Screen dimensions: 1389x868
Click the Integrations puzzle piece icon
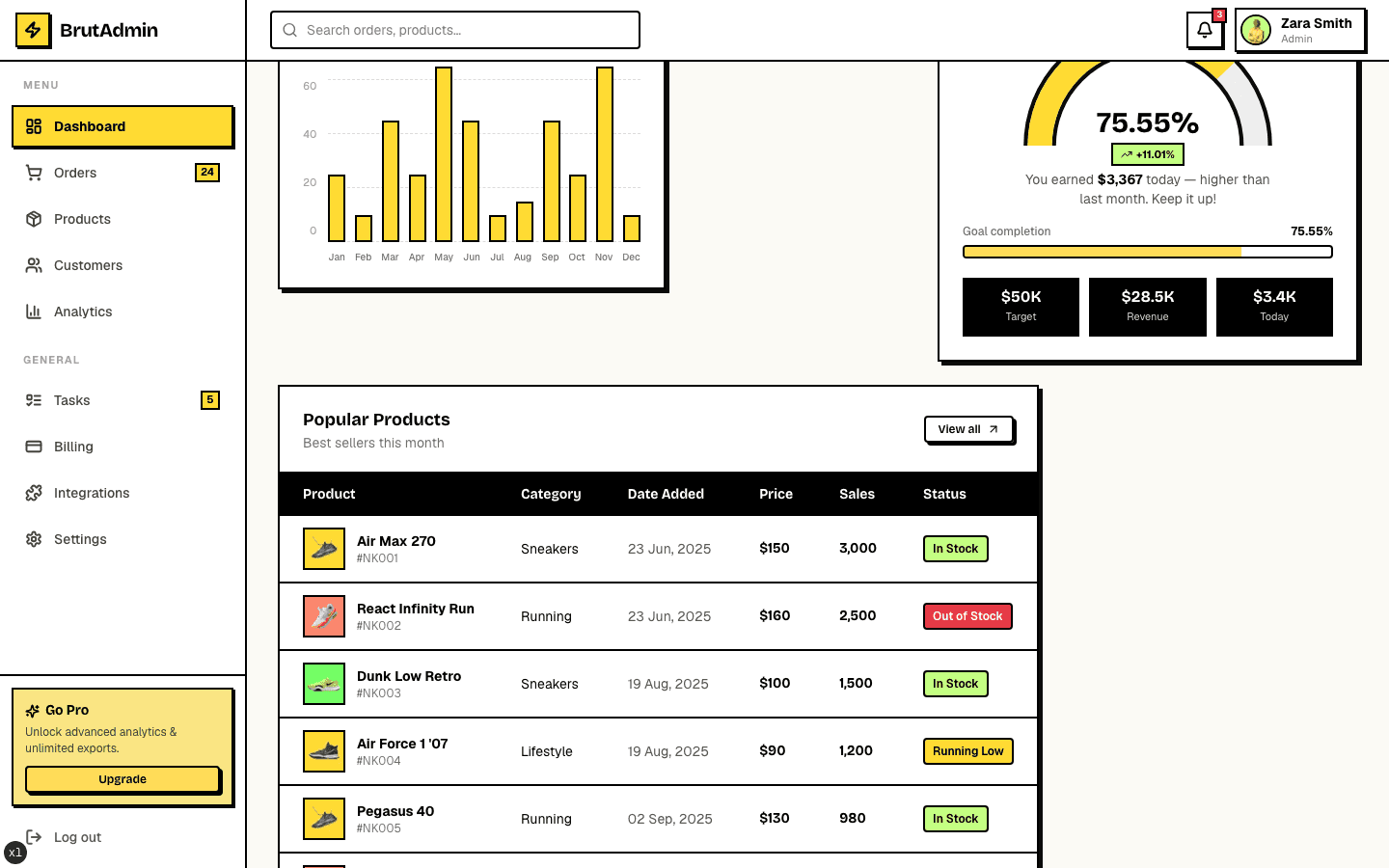(34, 493)
